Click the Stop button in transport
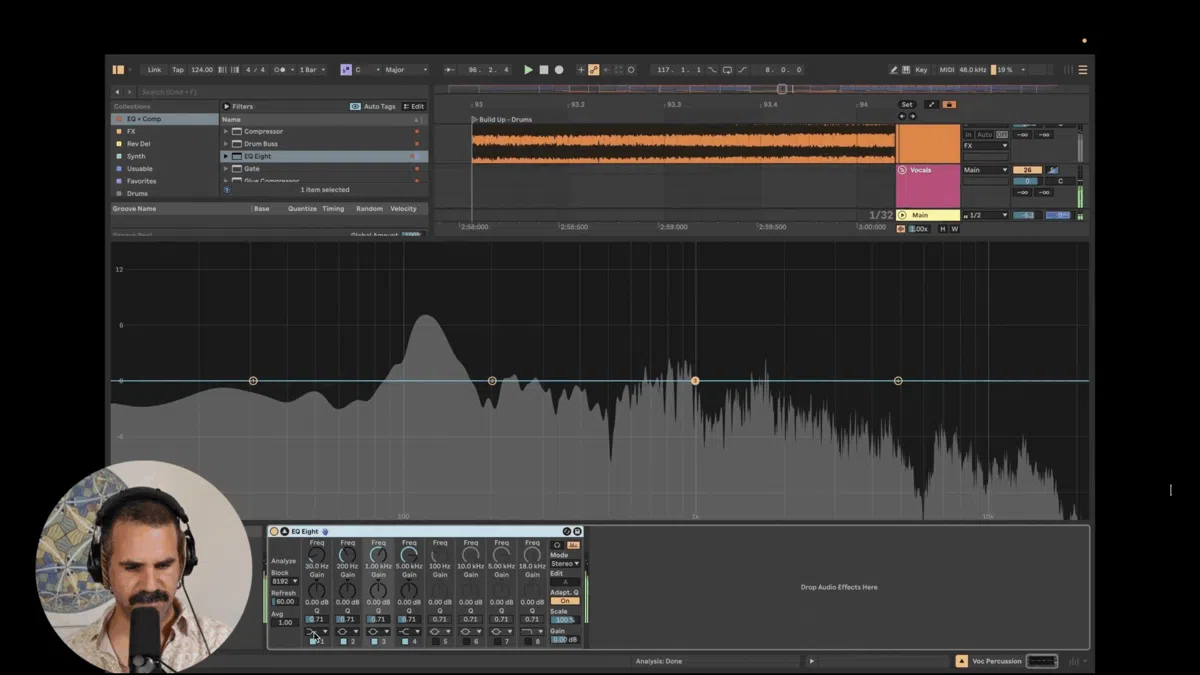This screenshot has width=1200, height=675. click(x=544, y=70)
